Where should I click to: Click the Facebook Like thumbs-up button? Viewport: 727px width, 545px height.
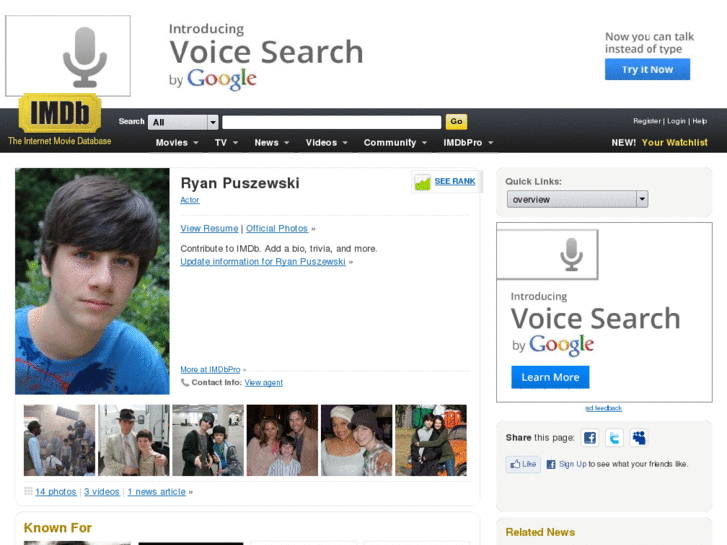tap(523, 464)
